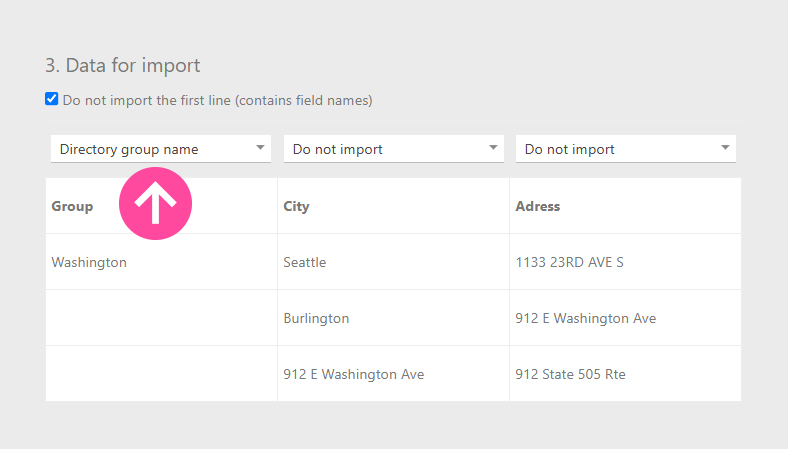The width and height of the screenshot is (788, 449).
Task: Click the 'Seattle' city cell
Action: coord(305,262)
